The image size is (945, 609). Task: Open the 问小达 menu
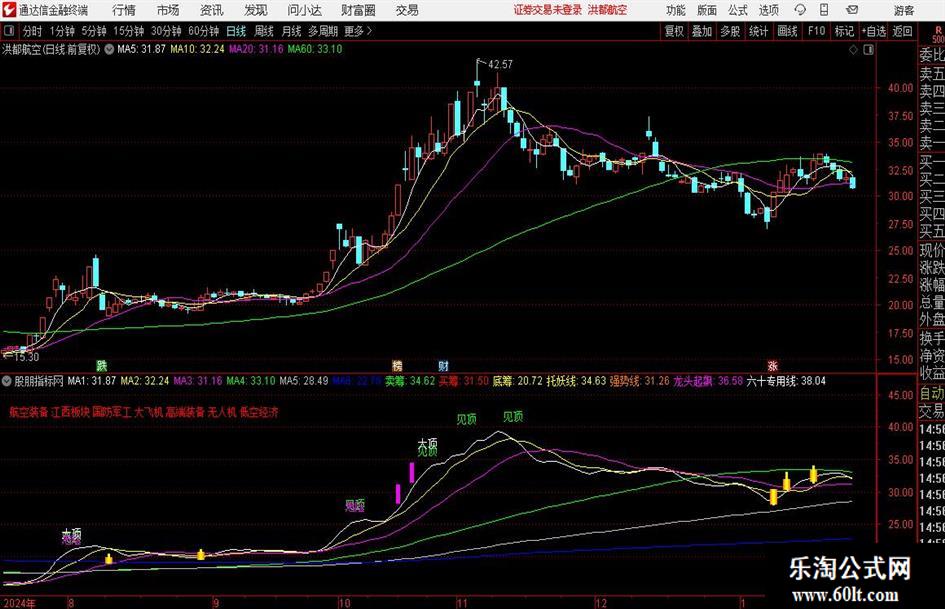304,10
